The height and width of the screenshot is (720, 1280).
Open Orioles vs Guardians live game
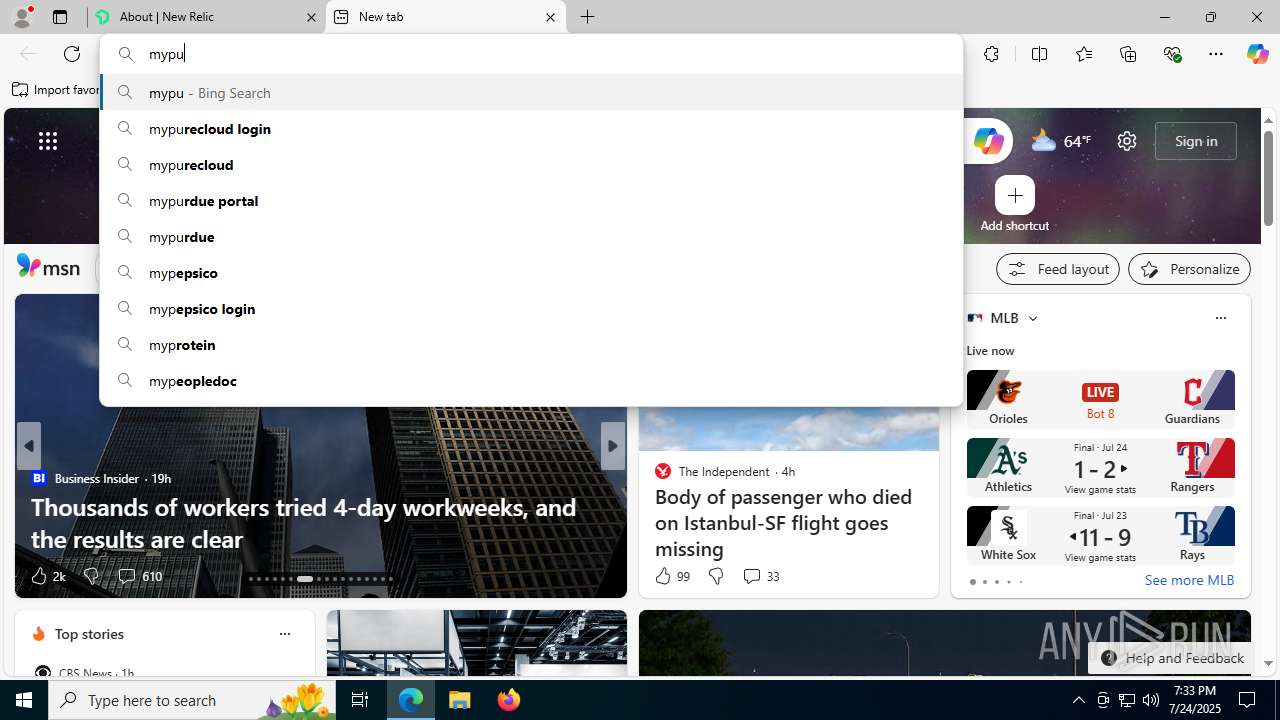tap(1100, 399)
